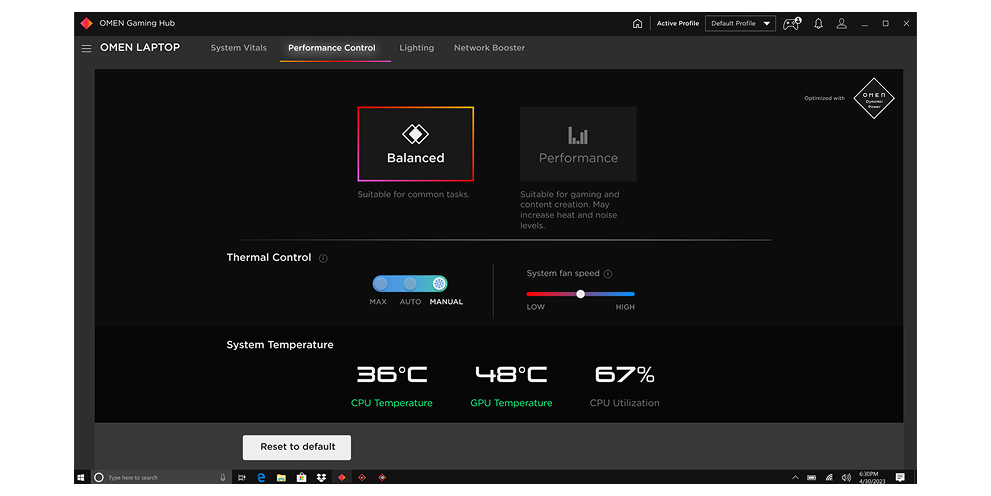Set thermal control to AUTO
This screenshot has width=991, height=496.
[x=410, y=284]
